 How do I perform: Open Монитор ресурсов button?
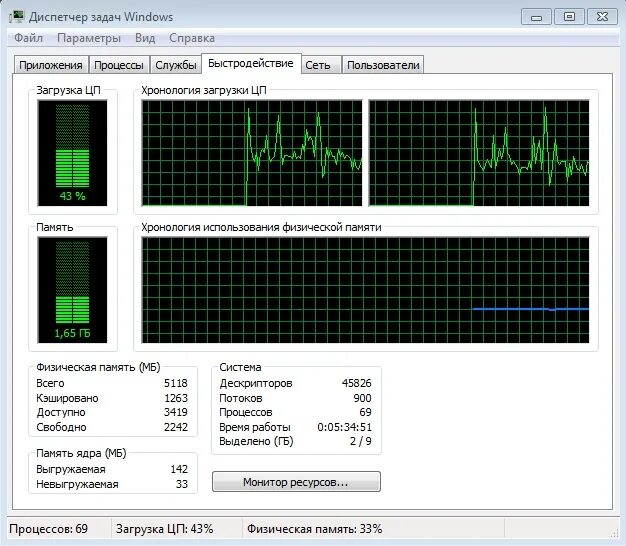pyautogui.click(x=296, y=482)
